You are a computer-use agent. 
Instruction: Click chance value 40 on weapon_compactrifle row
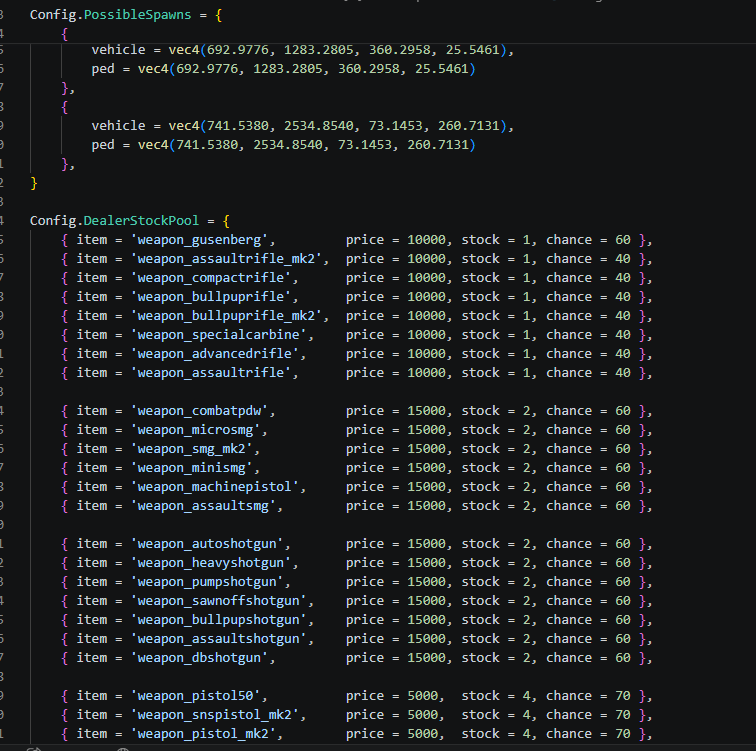[x=623, y=278]
